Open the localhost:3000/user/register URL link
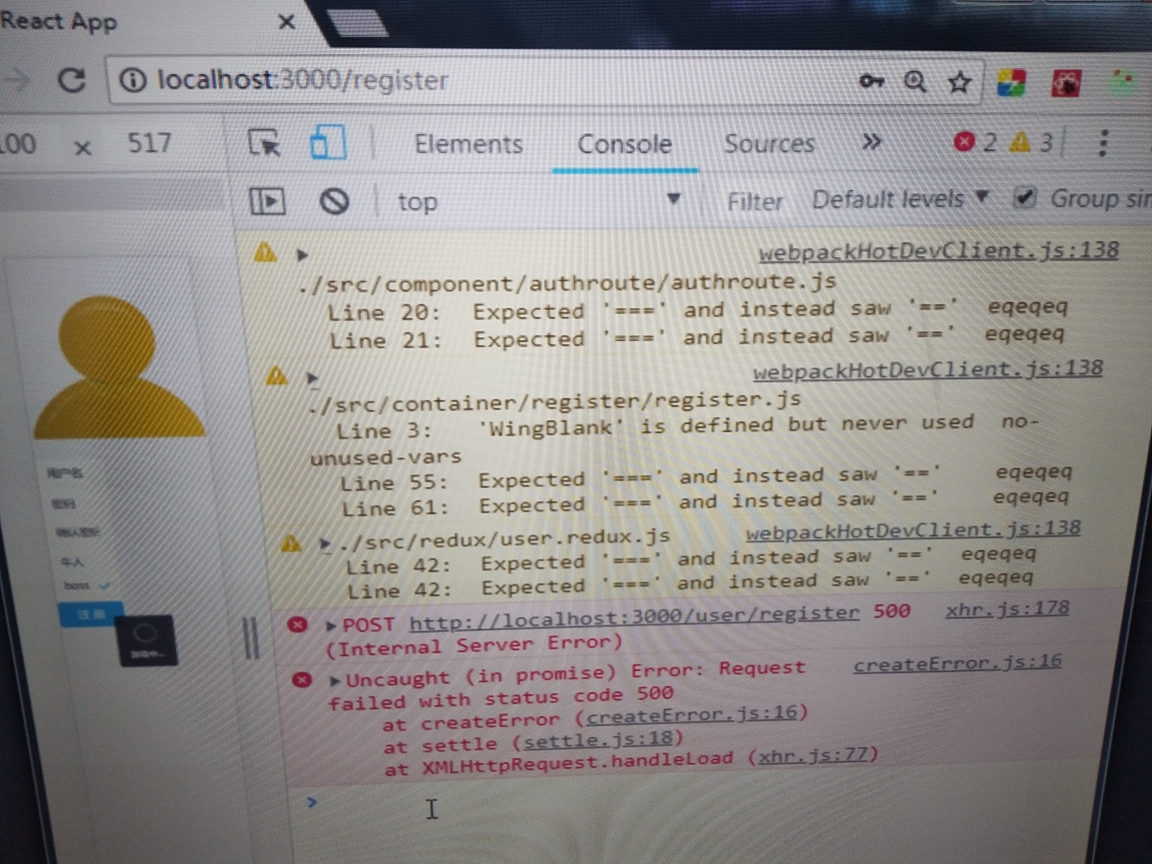The height and width of the screenshot is (864, 1152). 634,619
